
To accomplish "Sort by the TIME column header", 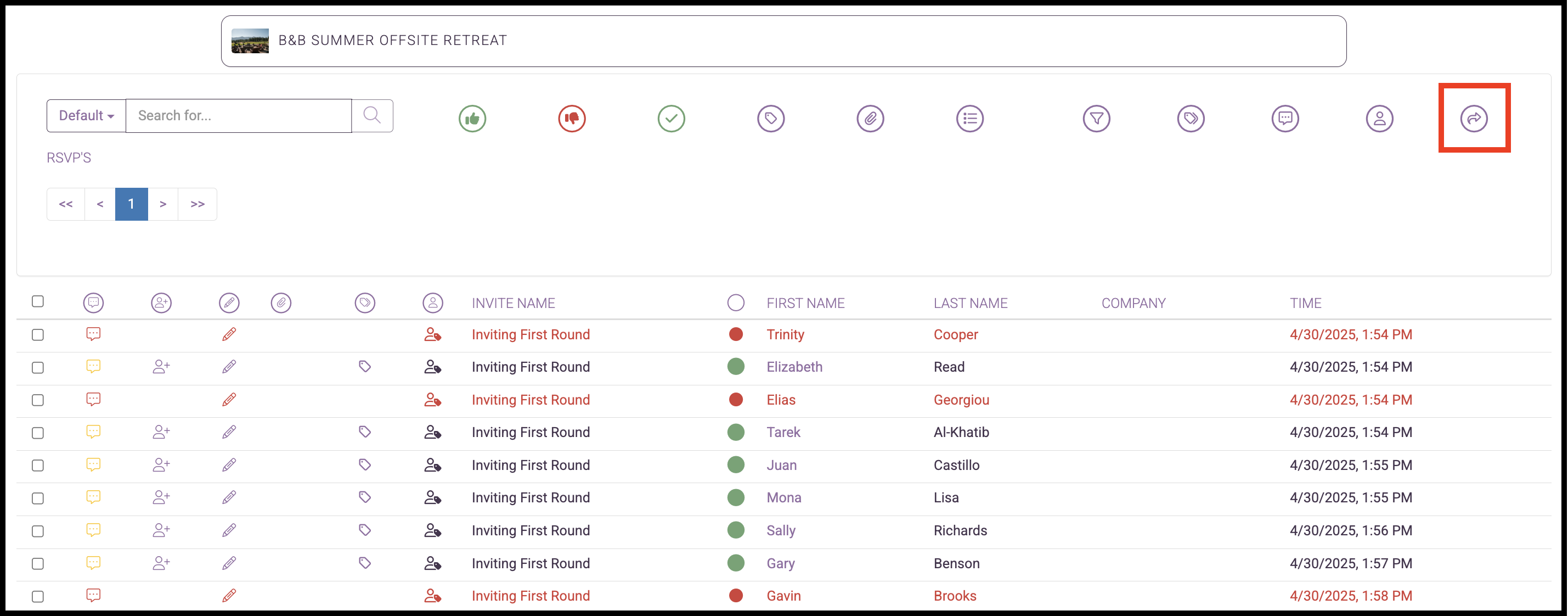I will (1305, 304).
